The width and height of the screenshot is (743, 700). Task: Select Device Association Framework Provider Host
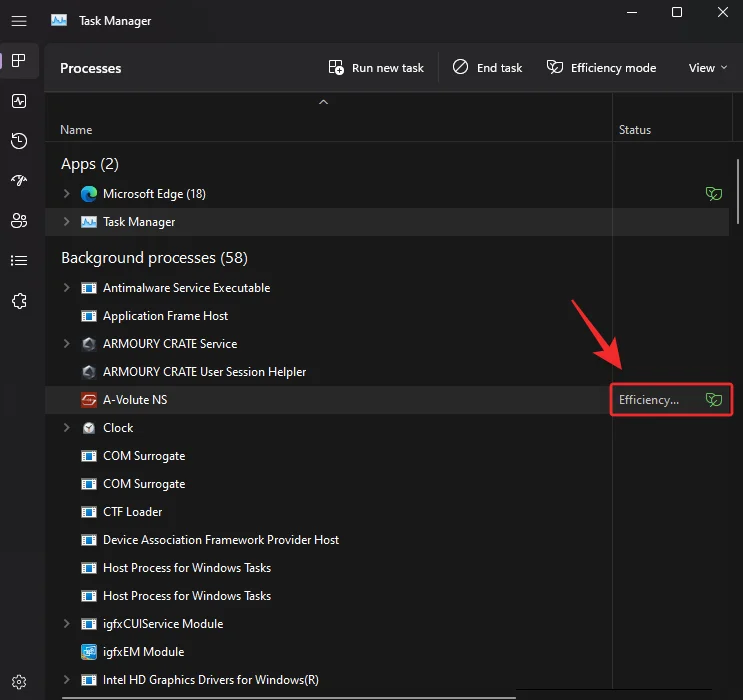point(387,540)
